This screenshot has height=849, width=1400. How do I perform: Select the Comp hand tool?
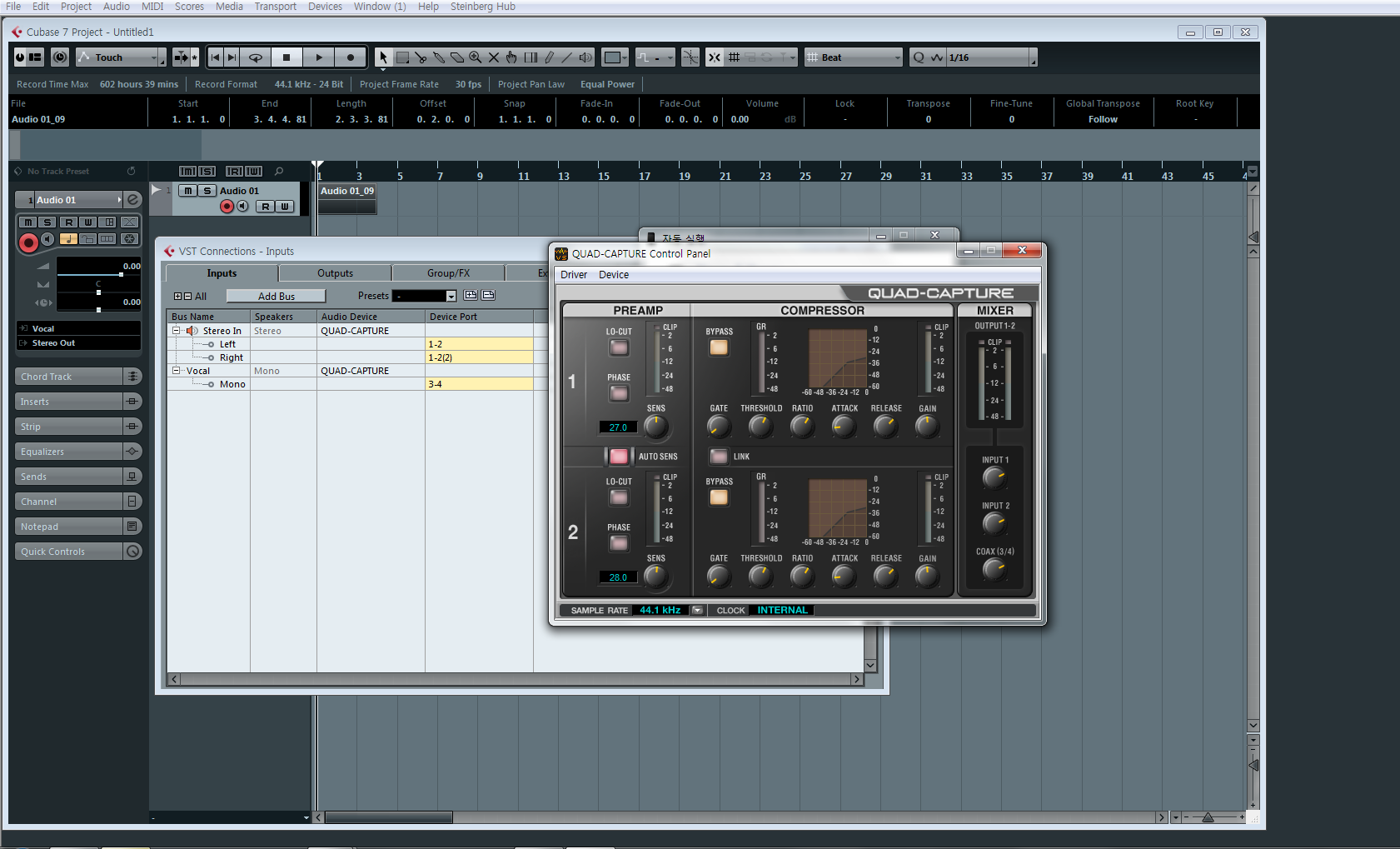511,57
